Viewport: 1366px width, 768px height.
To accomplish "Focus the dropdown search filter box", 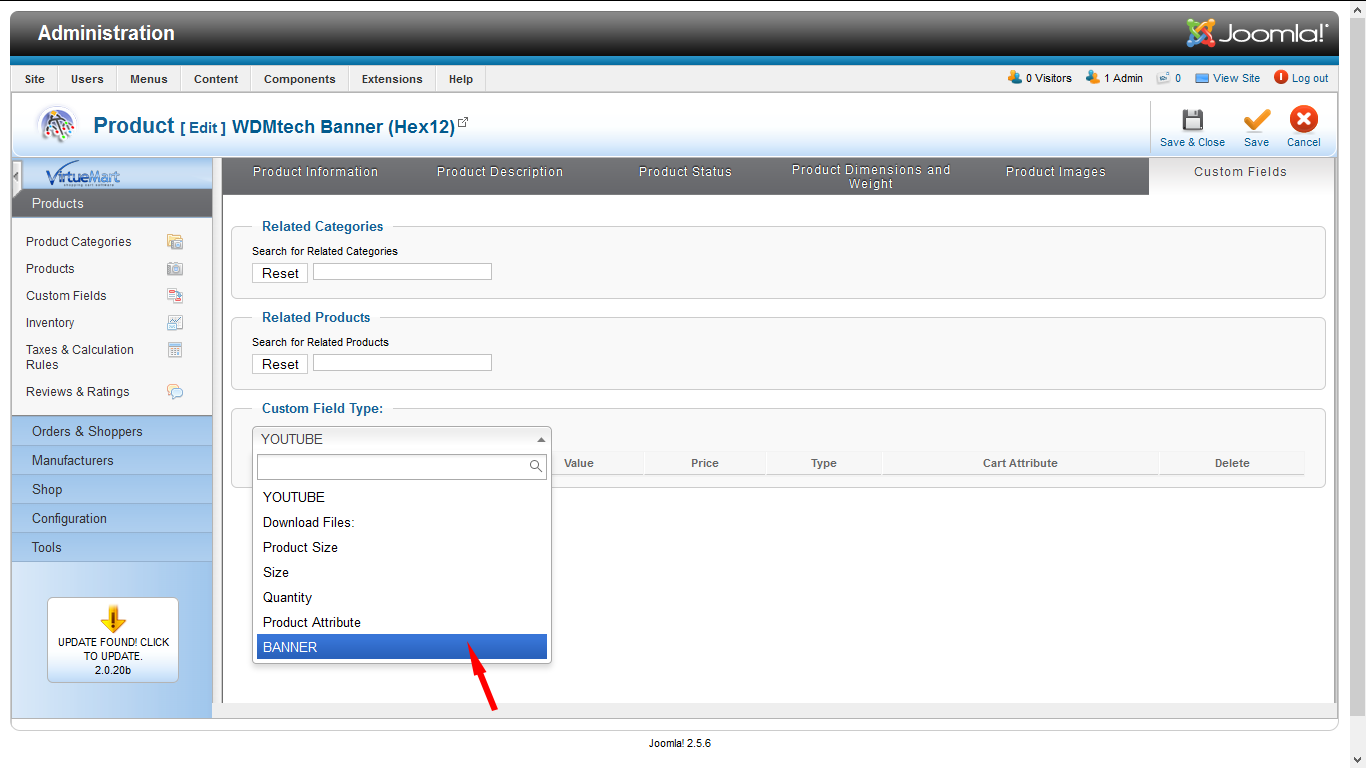I will tap(394, 466).
